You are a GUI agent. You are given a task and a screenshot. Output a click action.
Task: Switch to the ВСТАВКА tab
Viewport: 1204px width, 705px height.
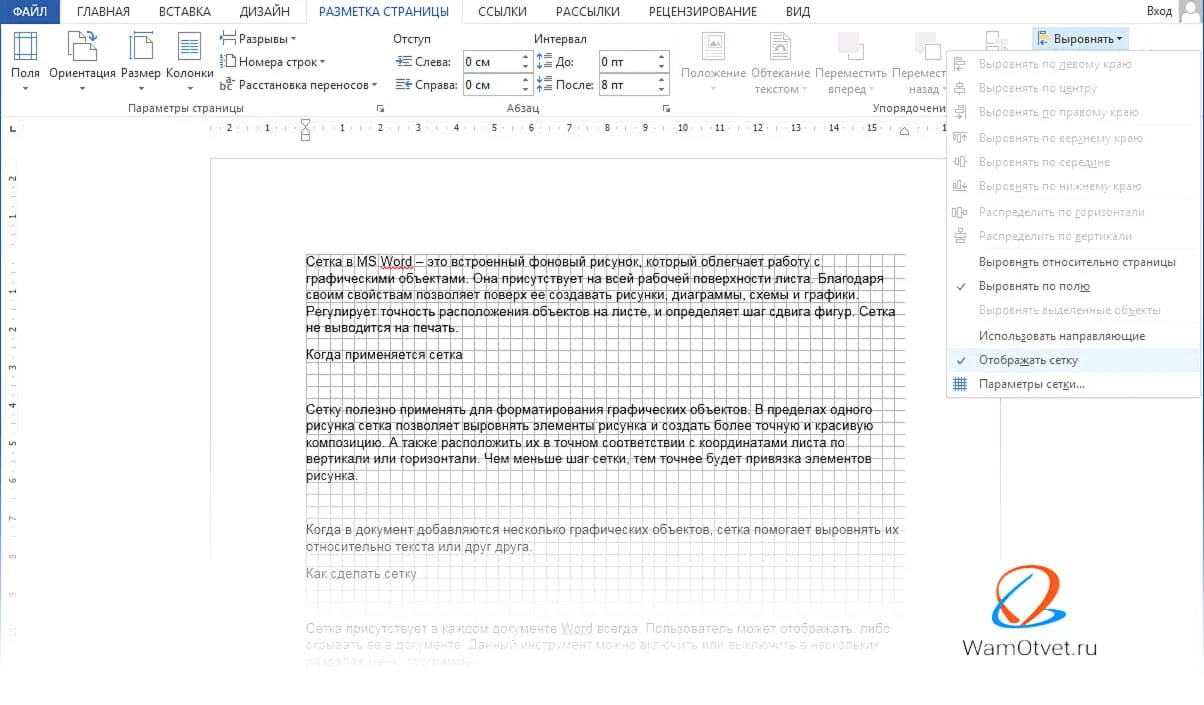click(185, 12)
